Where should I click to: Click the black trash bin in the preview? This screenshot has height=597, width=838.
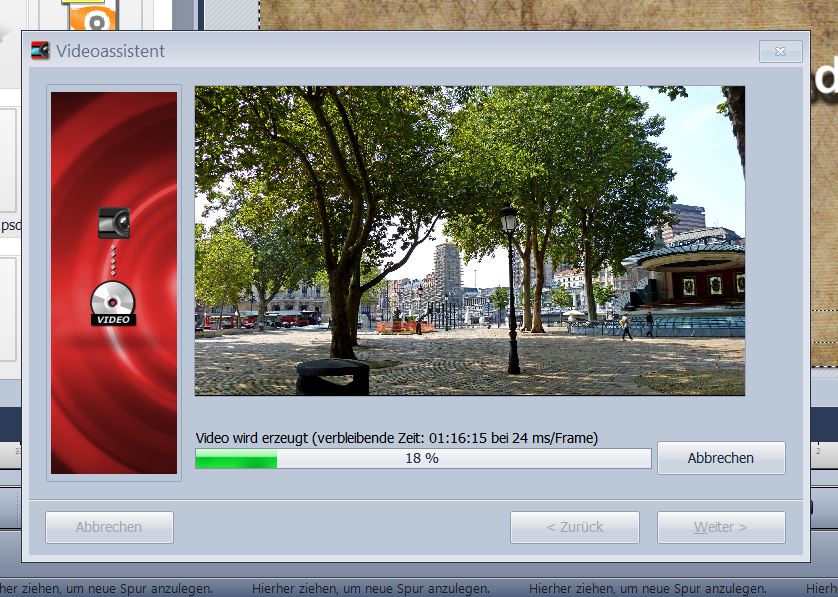(332, 377)
